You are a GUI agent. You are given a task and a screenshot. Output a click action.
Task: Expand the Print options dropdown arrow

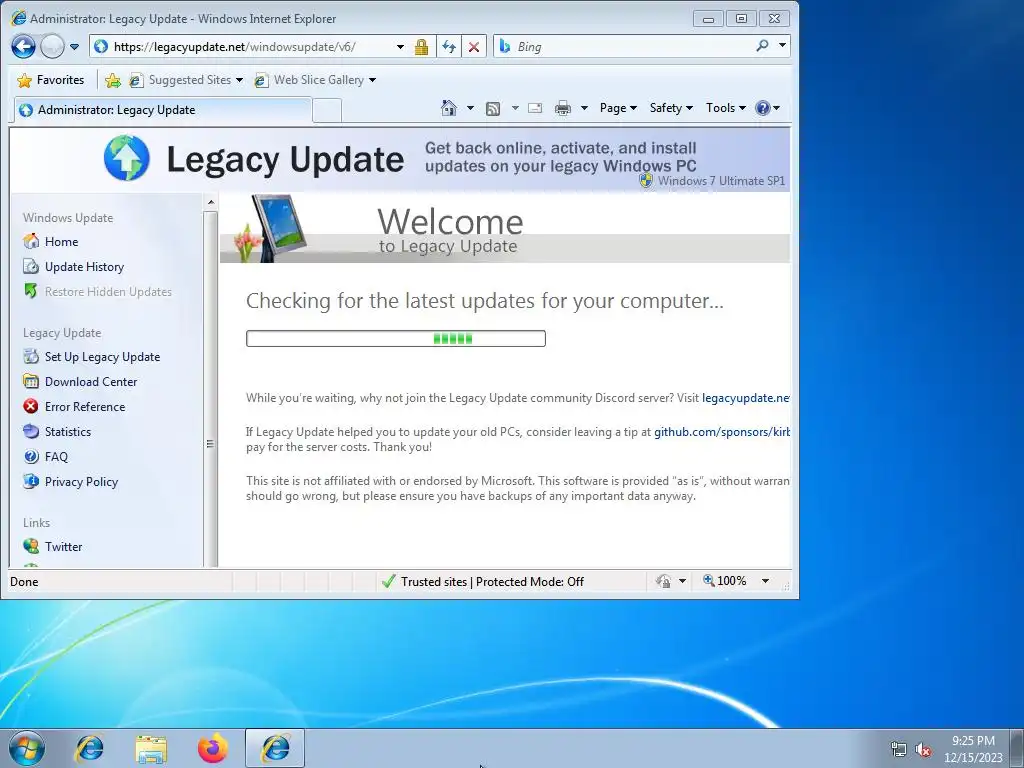click(x=584, y=108)
